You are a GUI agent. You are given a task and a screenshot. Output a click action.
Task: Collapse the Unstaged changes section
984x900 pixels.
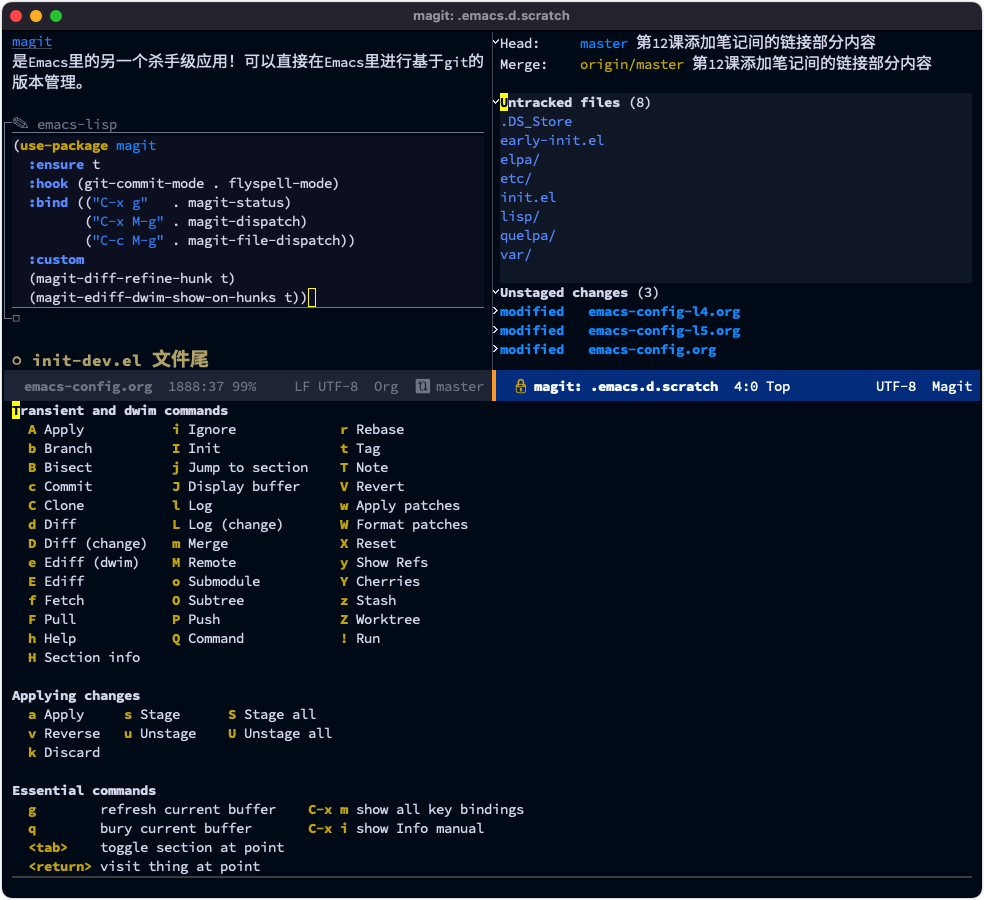(x=496, y=292)
